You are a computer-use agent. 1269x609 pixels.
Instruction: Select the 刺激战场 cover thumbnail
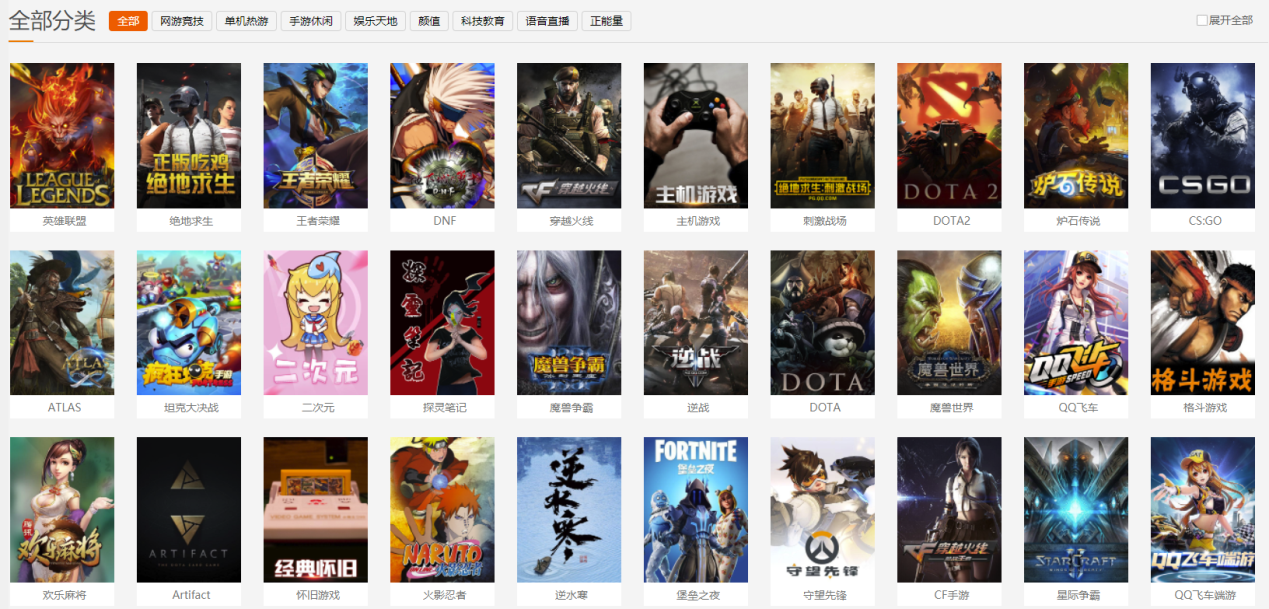823,136
